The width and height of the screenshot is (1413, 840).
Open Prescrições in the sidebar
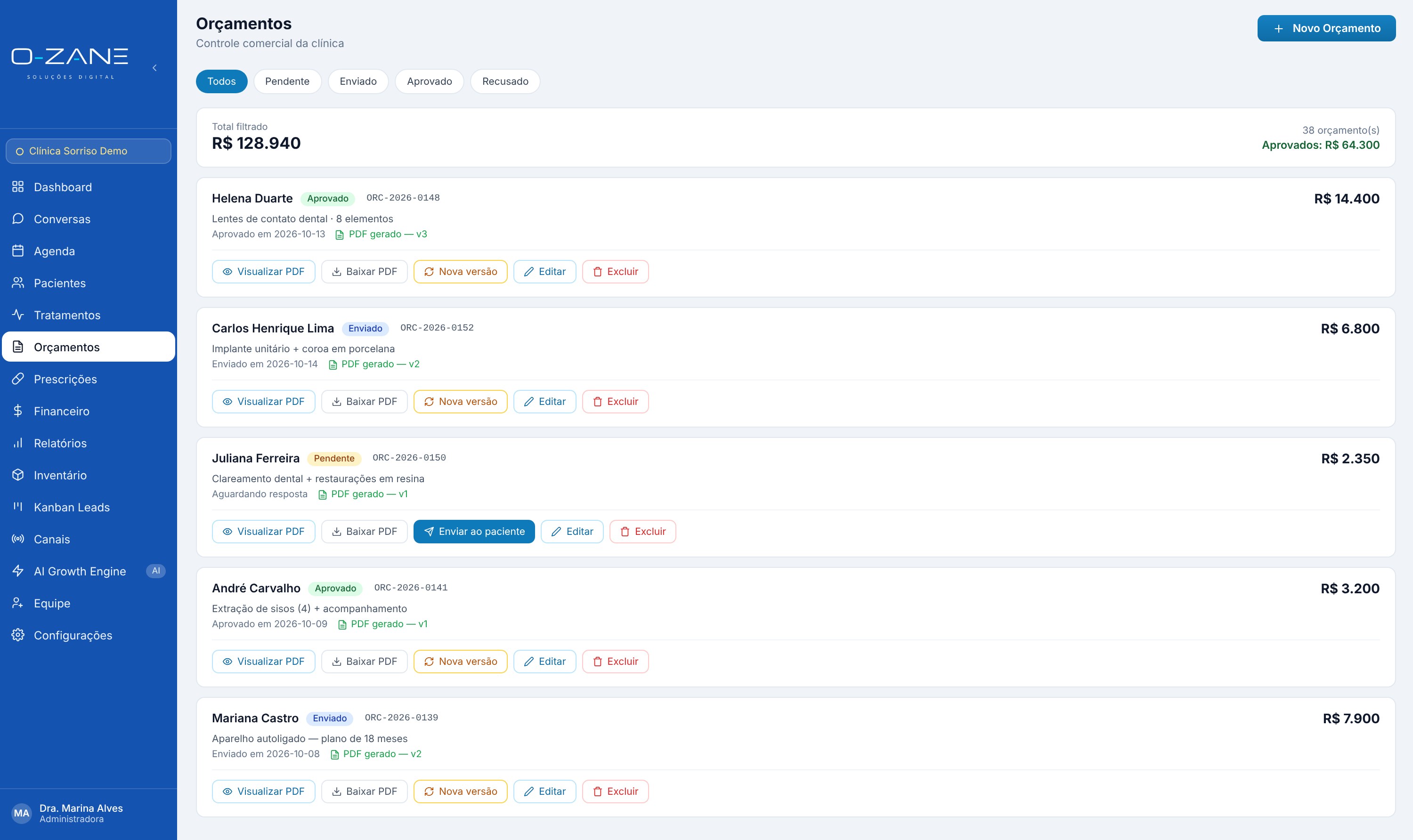pyautogui.click(x=89, y=379)
